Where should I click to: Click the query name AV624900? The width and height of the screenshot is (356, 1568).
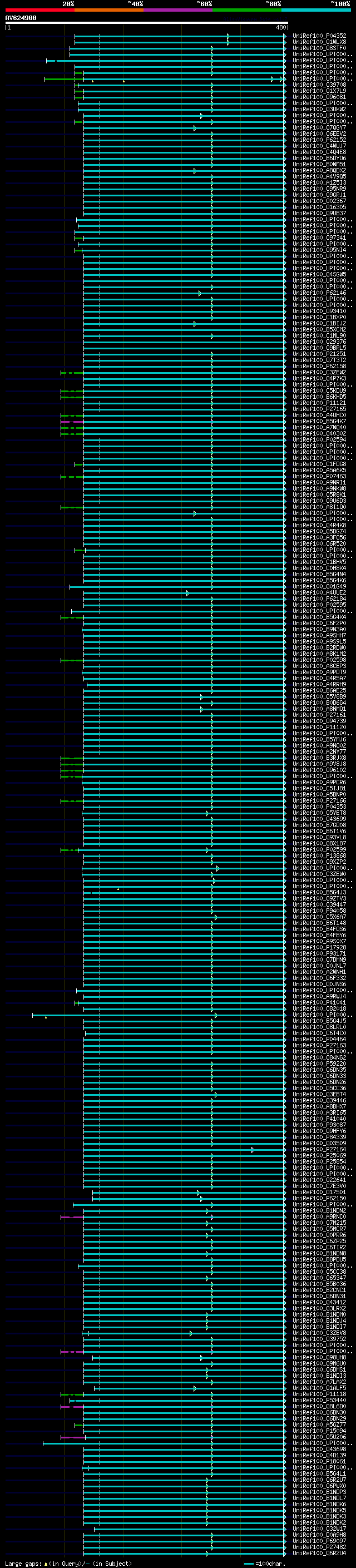(x=21, y=18)
